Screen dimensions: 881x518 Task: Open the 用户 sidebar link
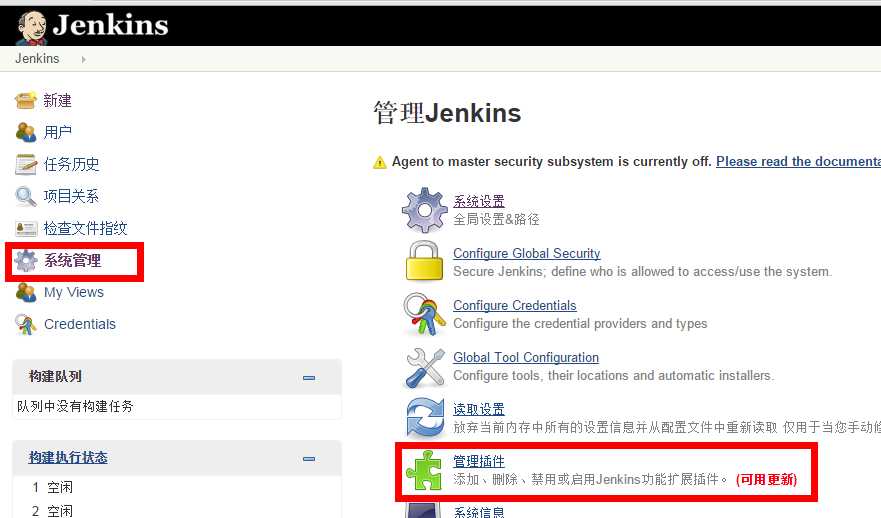(x=57, y=133)
